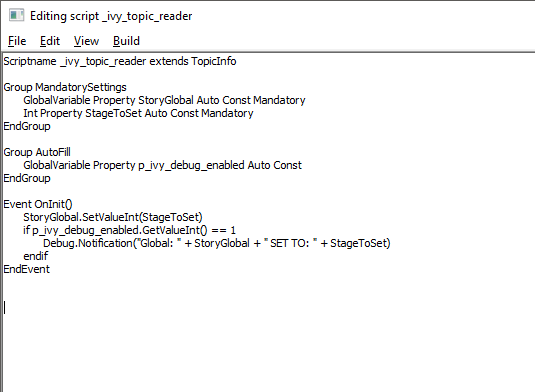Click the first EndGroup line
Viewport: 535px width, 392px height.
(27, 126)
